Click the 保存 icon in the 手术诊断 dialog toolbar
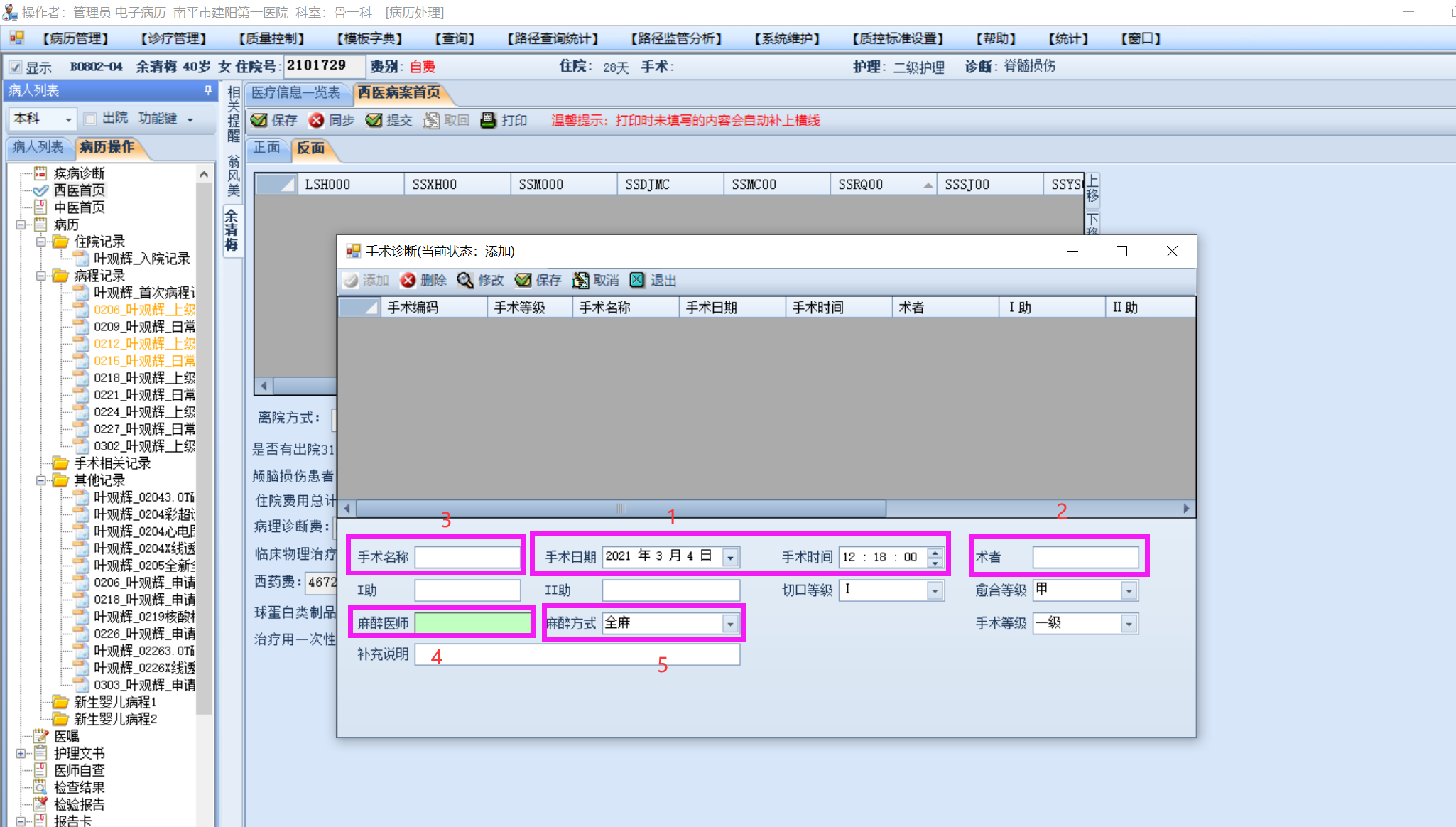The height and width of the screenshot is (827, 1456). point(523,281)
